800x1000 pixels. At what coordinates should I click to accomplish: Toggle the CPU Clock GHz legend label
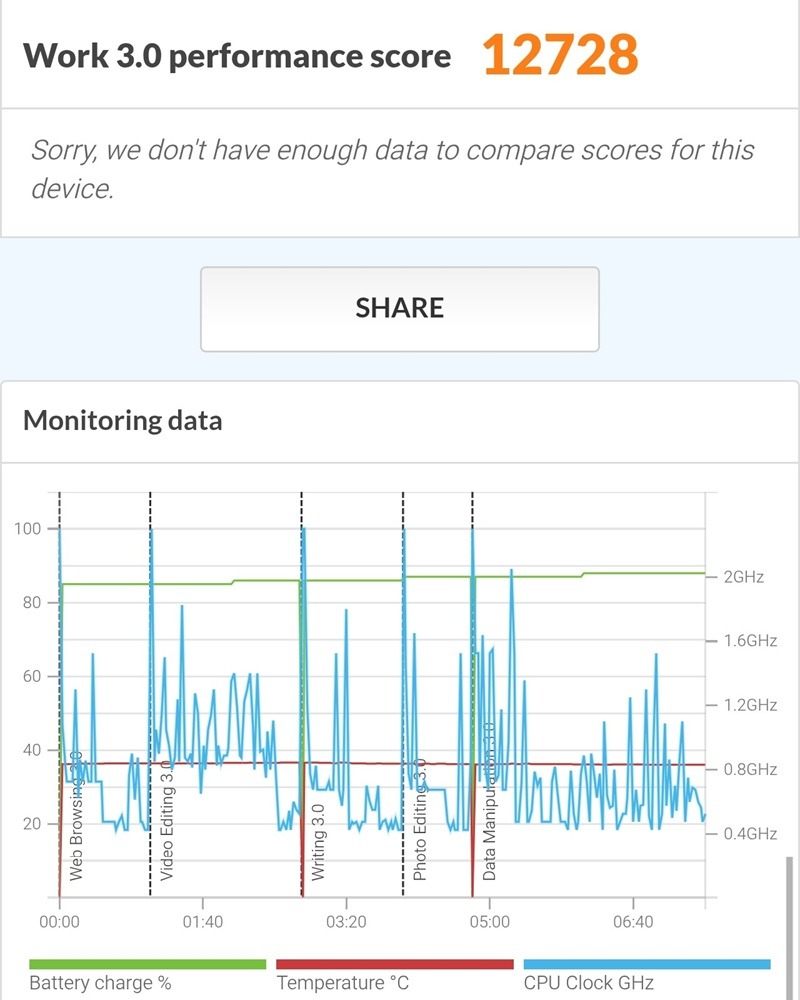pos(598,983)
